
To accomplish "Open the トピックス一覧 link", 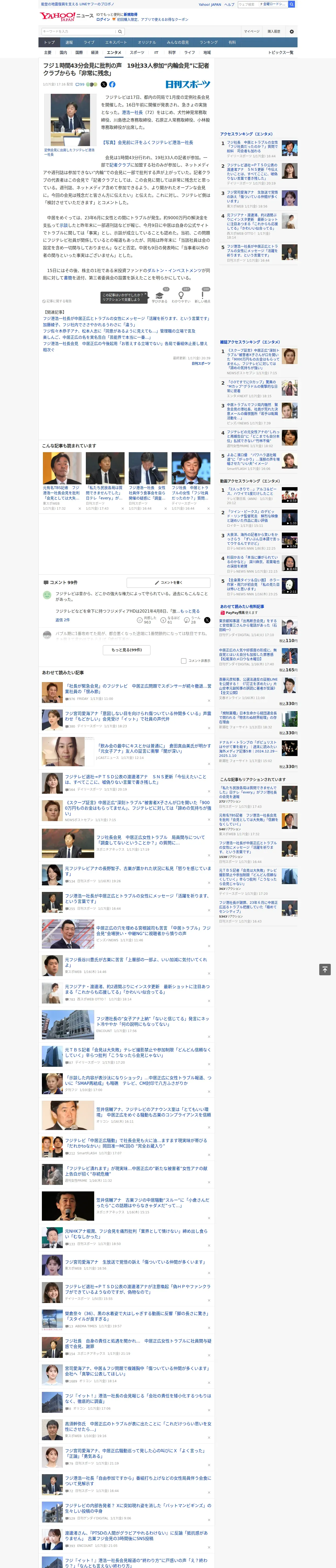I will pyautogui.click(x=281, y=52).
